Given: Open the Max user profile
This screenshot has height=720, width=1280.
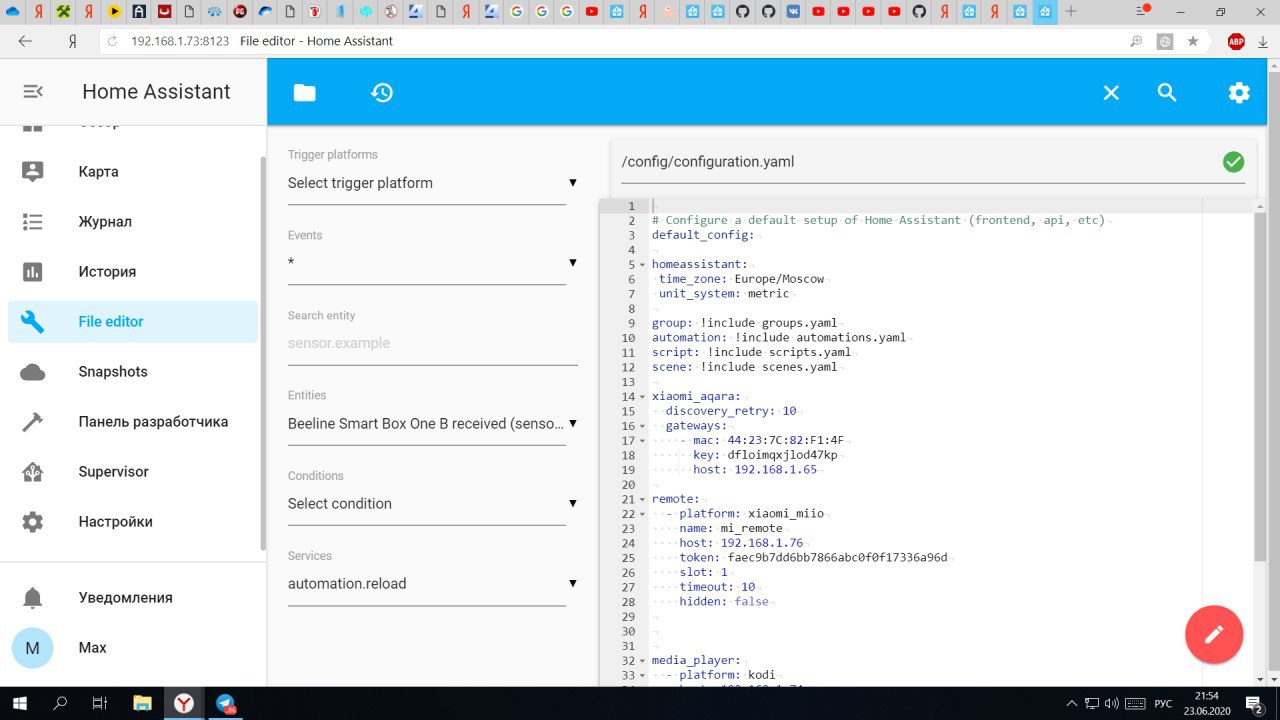Looking at the screenshot, I should click(133, 647).
